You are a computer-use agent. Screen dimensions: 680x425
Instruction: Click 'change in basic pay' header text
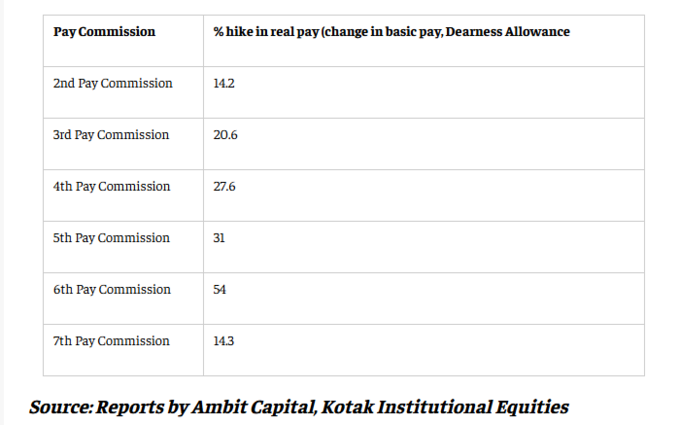(x=383, y=32)
